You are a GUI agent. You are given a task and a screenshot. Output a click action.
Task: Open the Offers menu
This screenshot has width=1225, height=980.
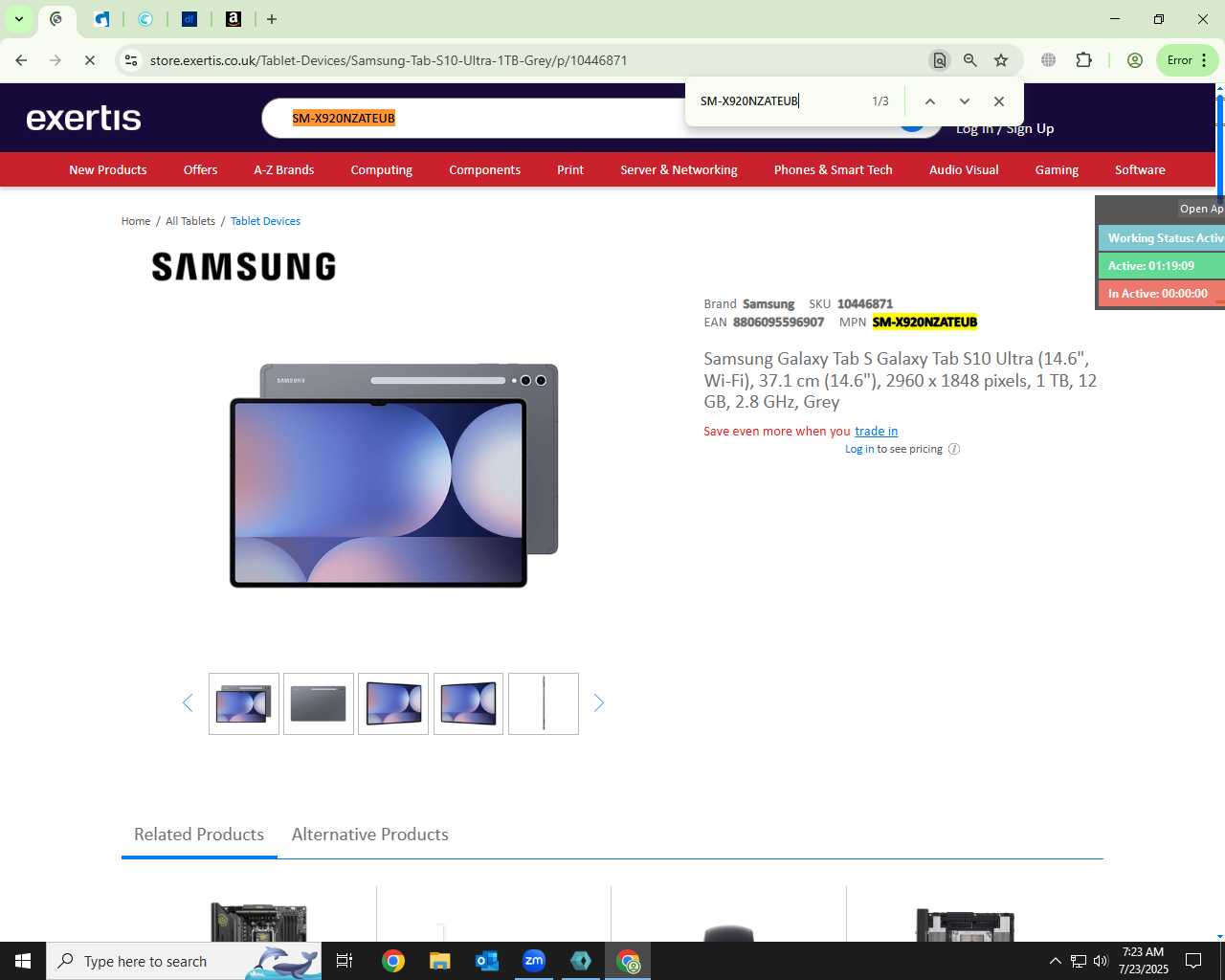pyautogui.click(x=200, y=169)
